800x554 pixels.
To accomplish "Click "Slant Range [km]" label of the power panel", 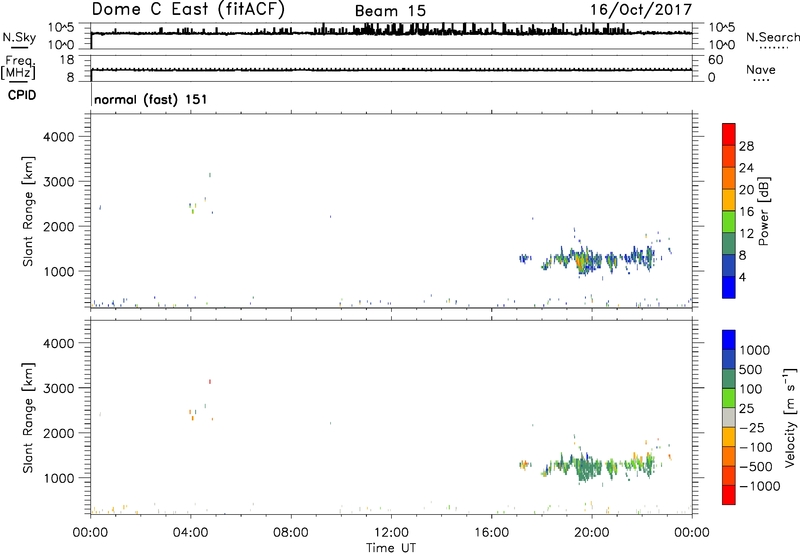I will [28, 211].
